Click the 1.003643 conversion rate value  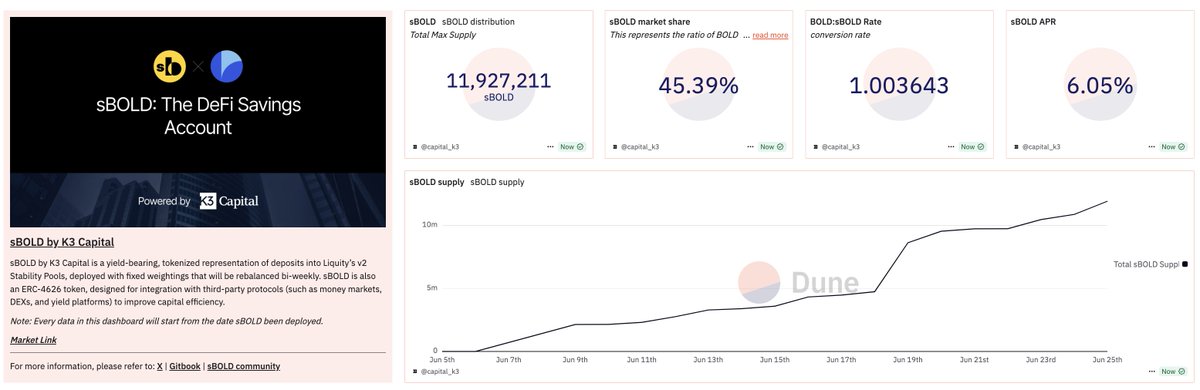click(x=898, y=86)
